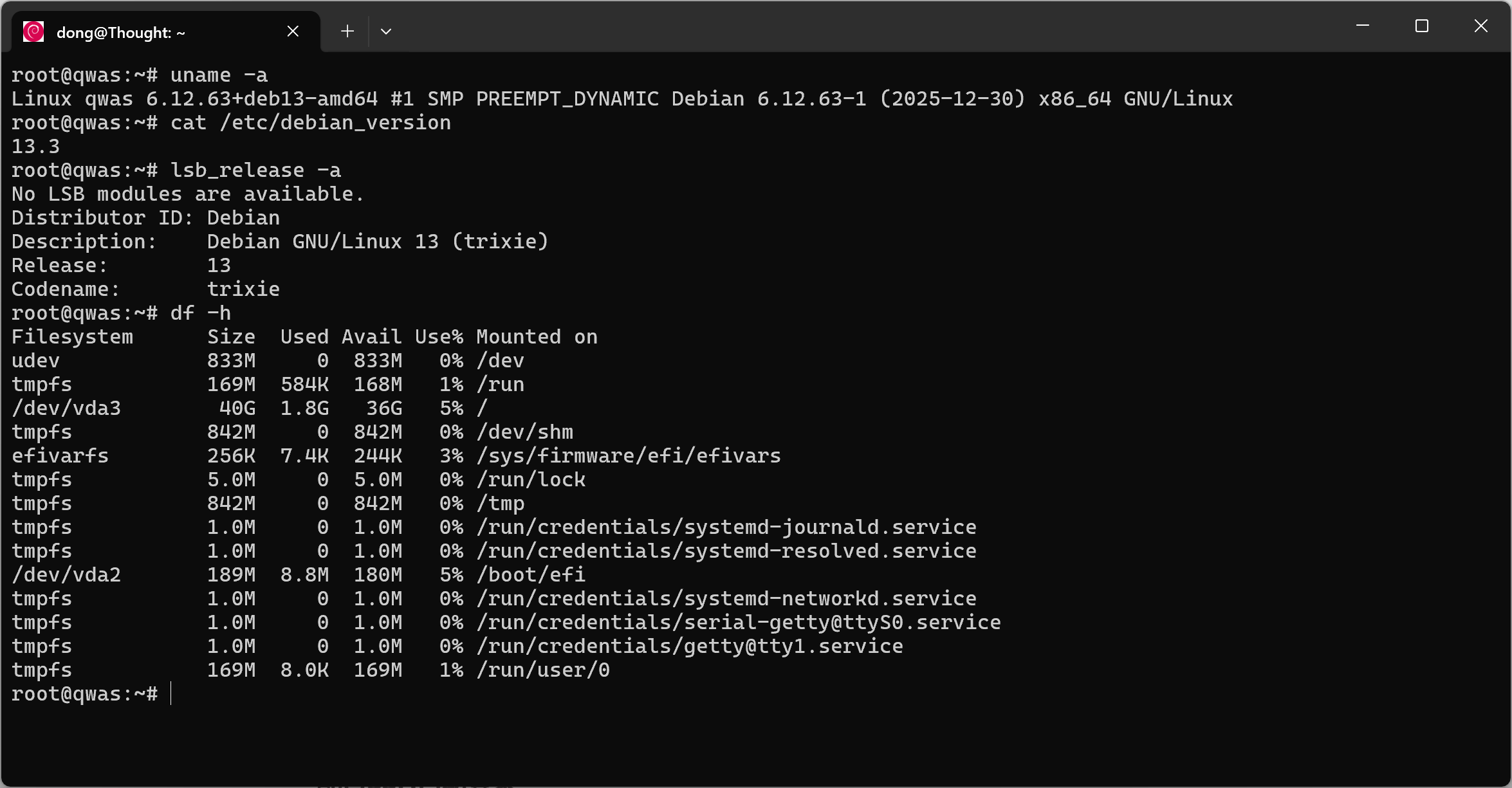Image resolution: width=1512 pixels, height=788 pixels.
Task: Open a new tab with the plus button
Action: tap(347, 31)
